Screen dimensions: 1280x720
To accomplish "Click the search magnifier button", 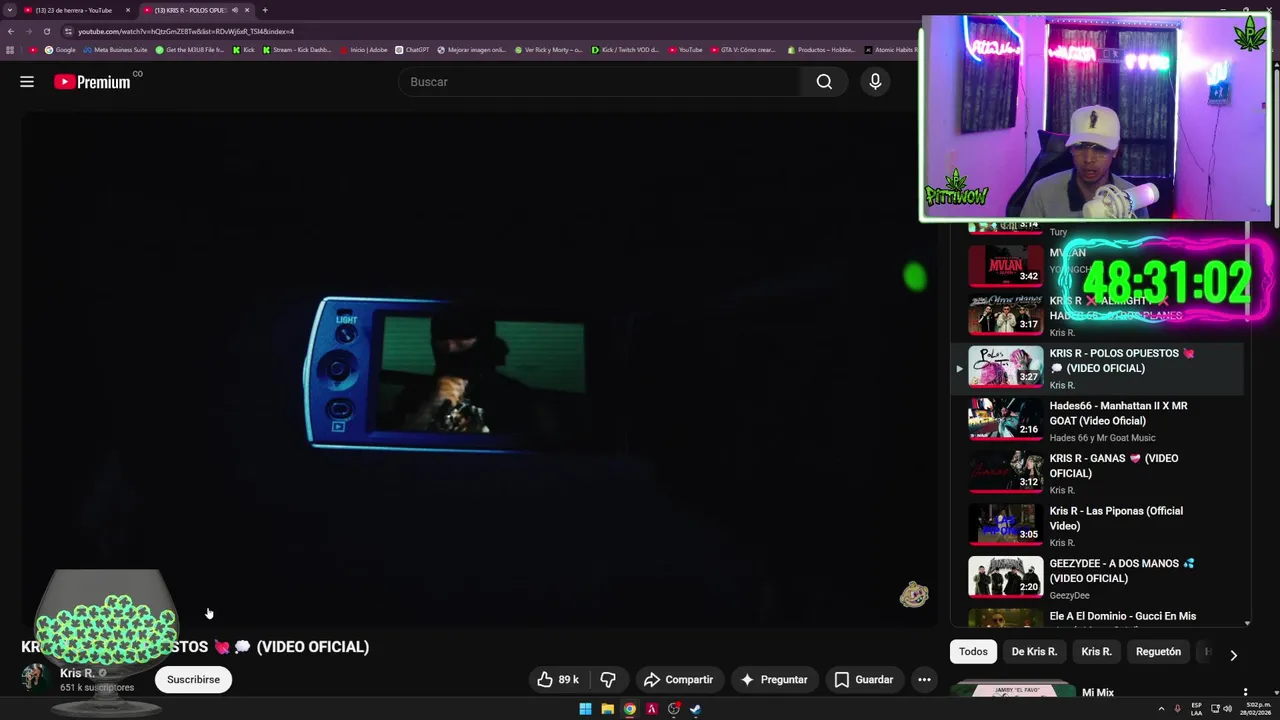I will (x=824, y=82).
